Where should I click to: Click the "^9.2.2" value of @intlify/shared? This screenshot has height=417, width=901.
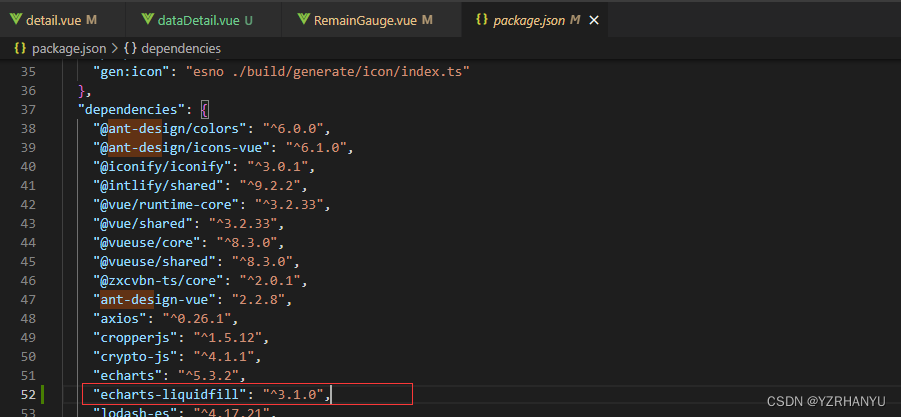point(272,186)
